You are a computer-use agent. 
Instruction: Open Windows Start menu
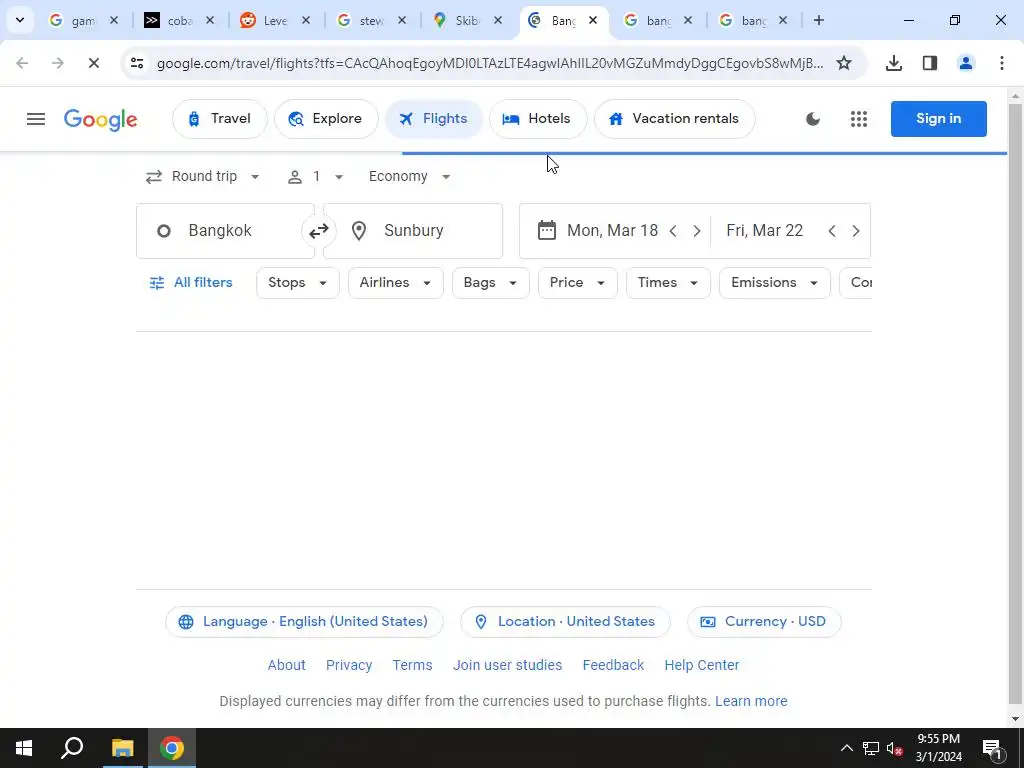click(24, 748)
